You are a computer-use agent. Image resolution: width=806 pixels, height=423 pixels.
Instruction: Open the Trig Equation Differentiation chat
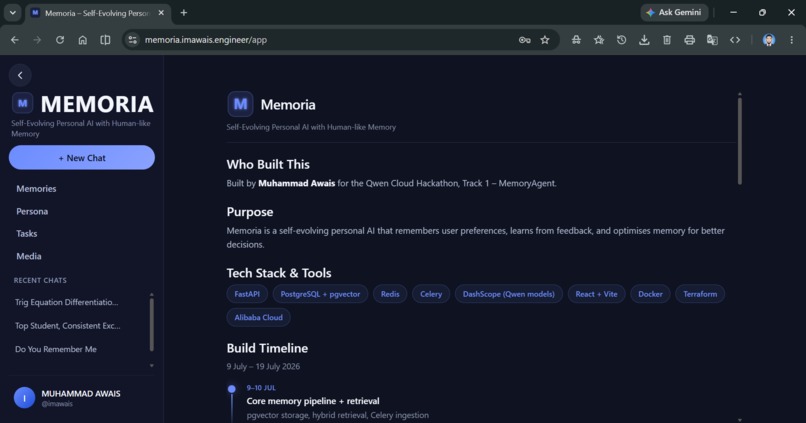pyautogui.click(x=66, y=302)
